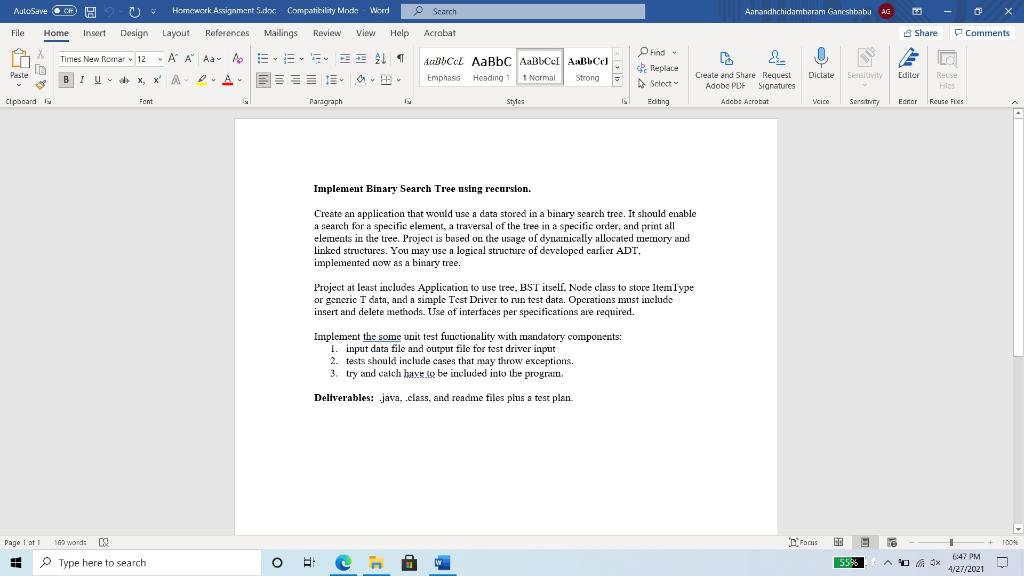Viewport: 1024px width, 576px height.
Task: Click the Share button
Action: coord(919,33)
